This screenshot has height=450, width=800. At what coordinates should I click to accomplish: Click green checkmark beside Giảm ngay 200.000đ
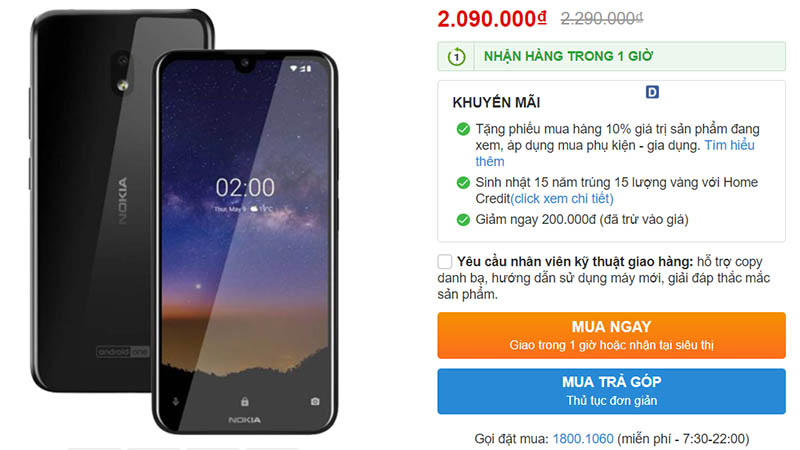463,220
